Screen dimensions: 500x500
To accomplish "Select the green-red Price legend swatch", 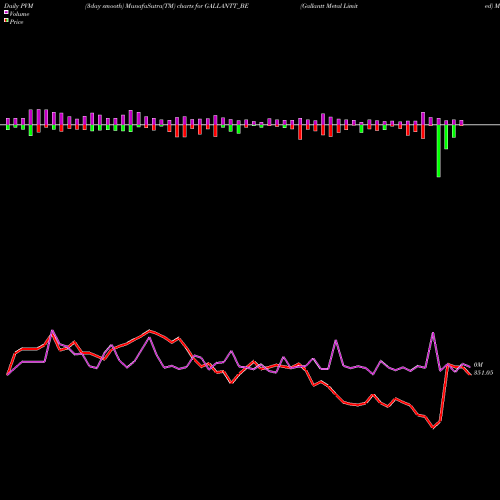I will point(6,21).
